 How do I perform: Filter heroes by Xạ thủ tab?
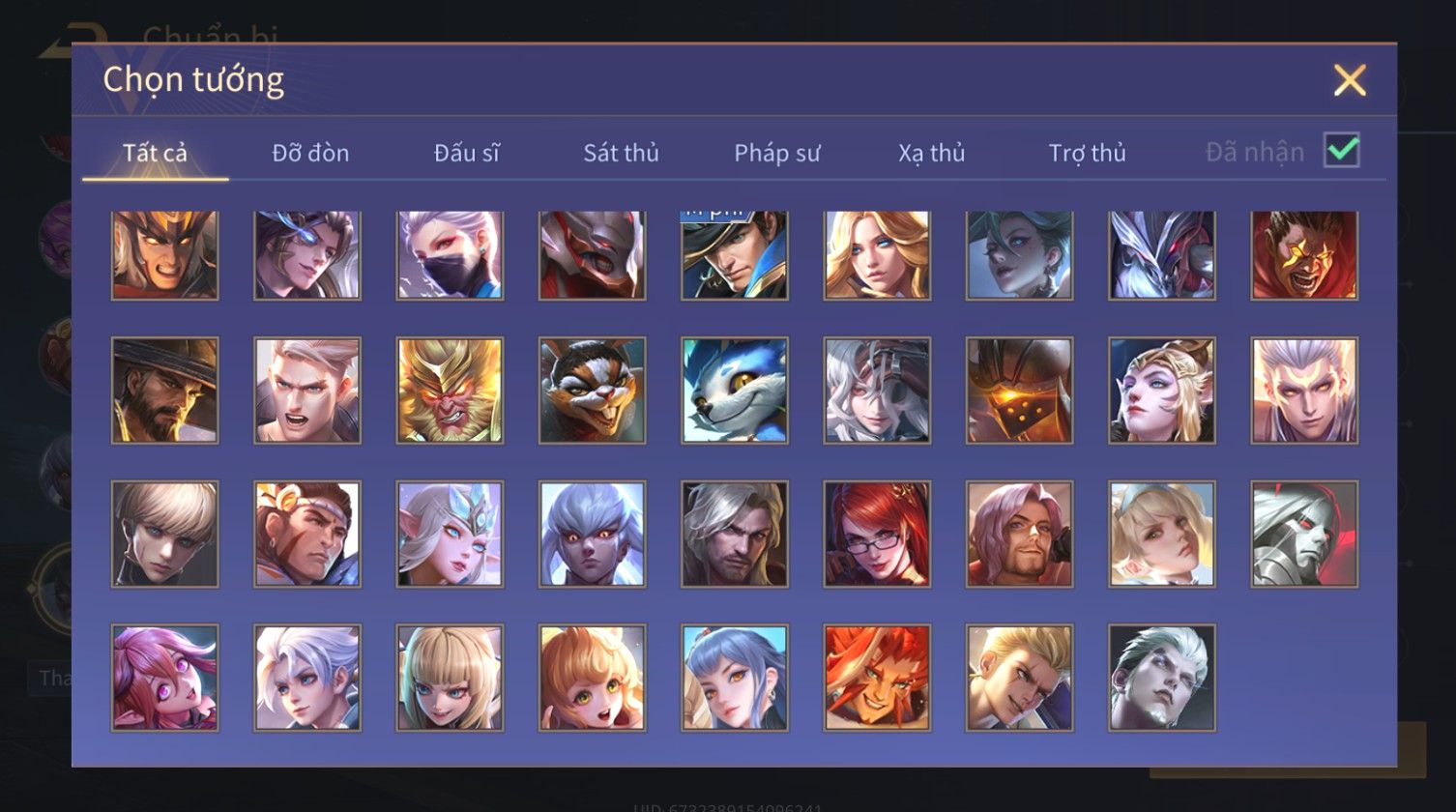(x=931, y=153)
